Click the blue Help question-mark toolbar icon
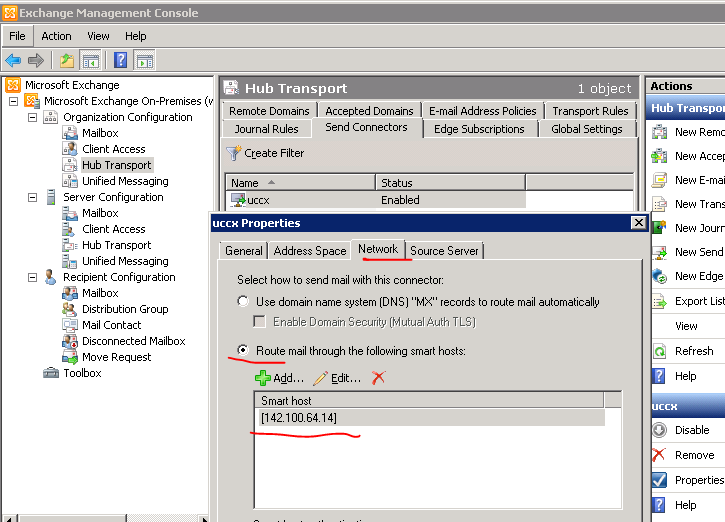 [121, 60]
